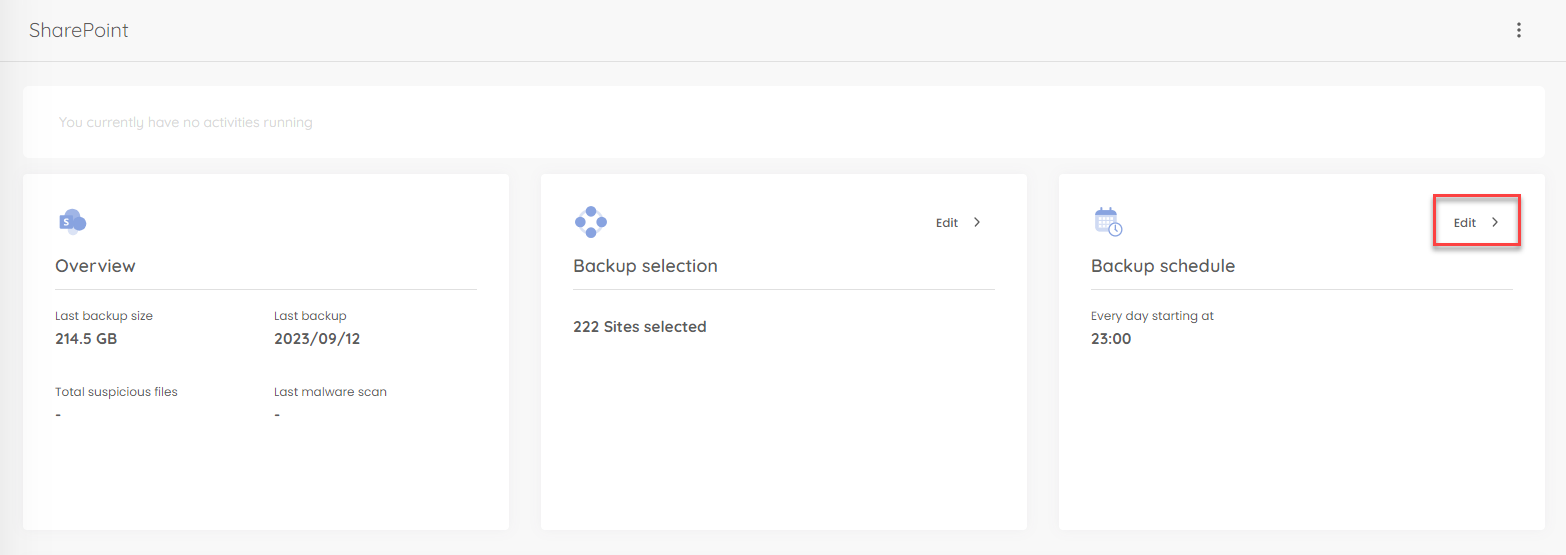
Task: Select the Overview card heading
Action: 95,266
